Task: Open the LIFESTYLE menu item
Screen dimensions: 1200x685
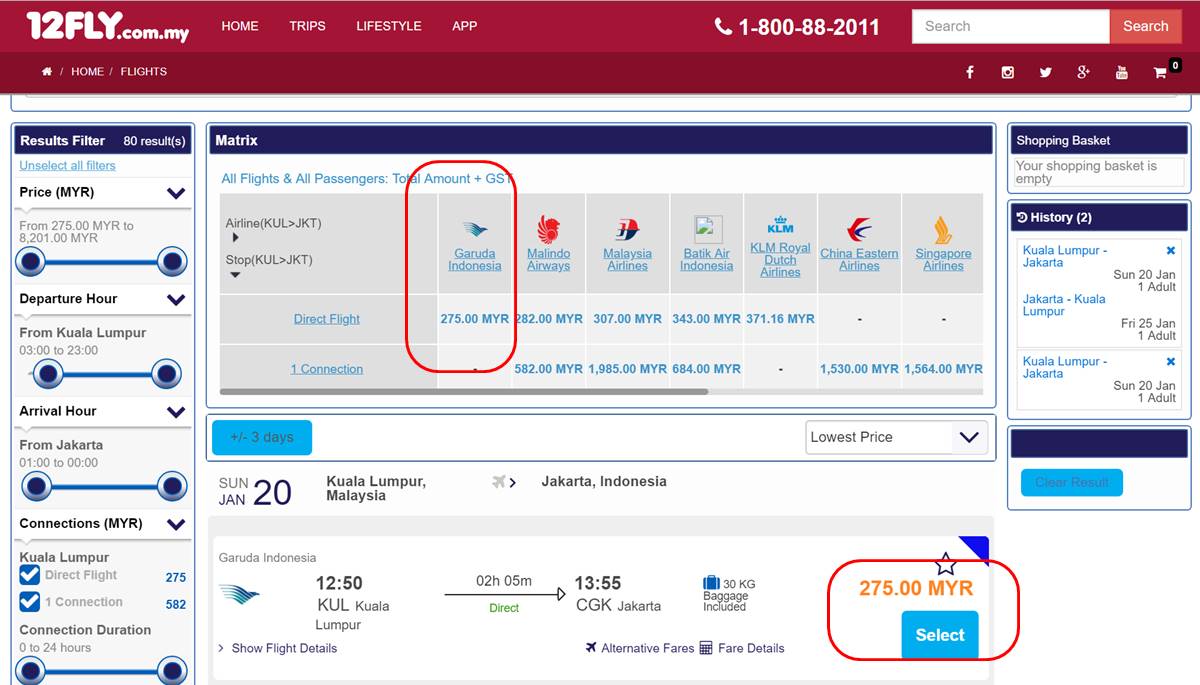Action: coord(389,26)
